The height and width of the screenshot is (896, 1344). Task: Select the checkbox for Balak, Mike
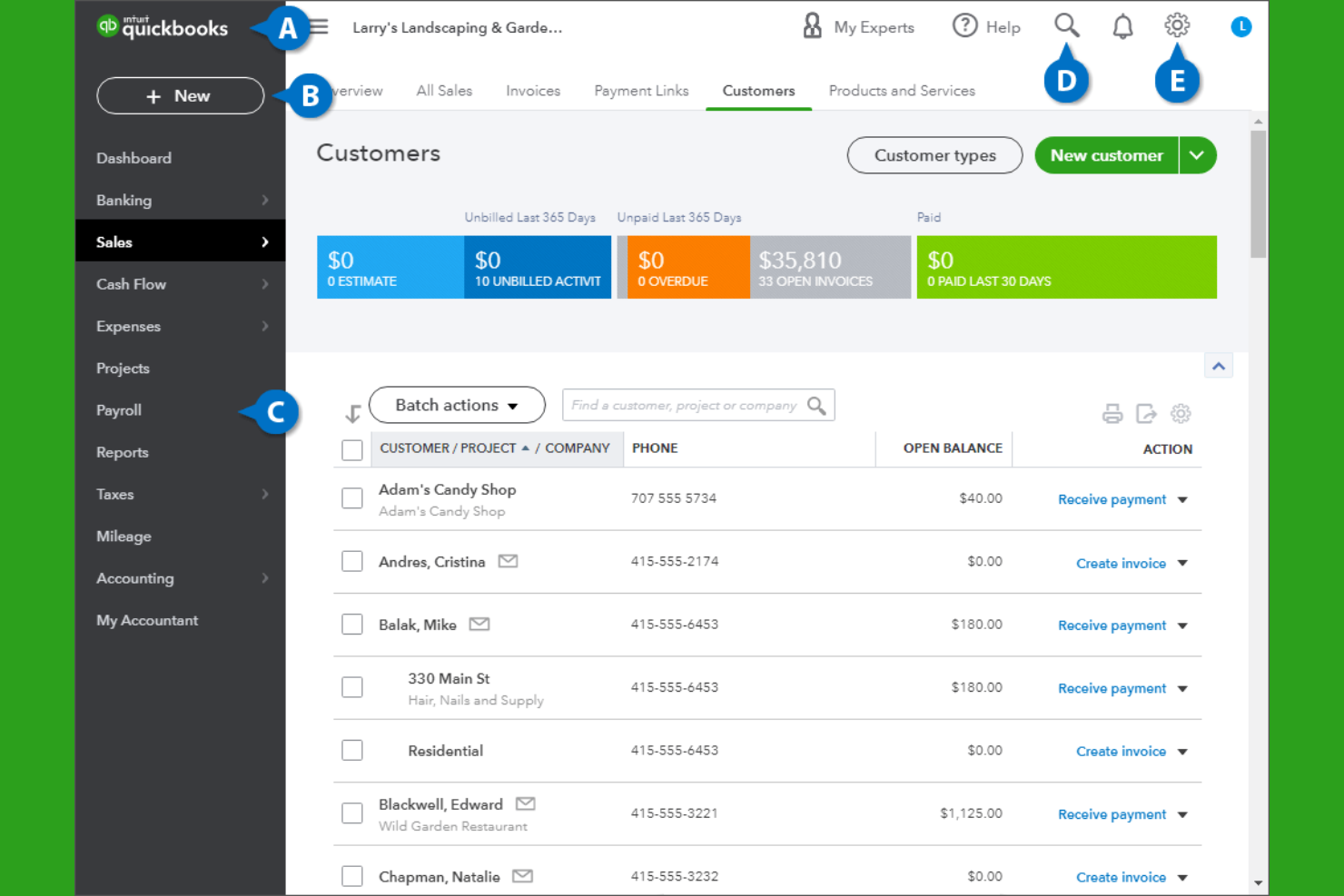[x=351, y=624]
